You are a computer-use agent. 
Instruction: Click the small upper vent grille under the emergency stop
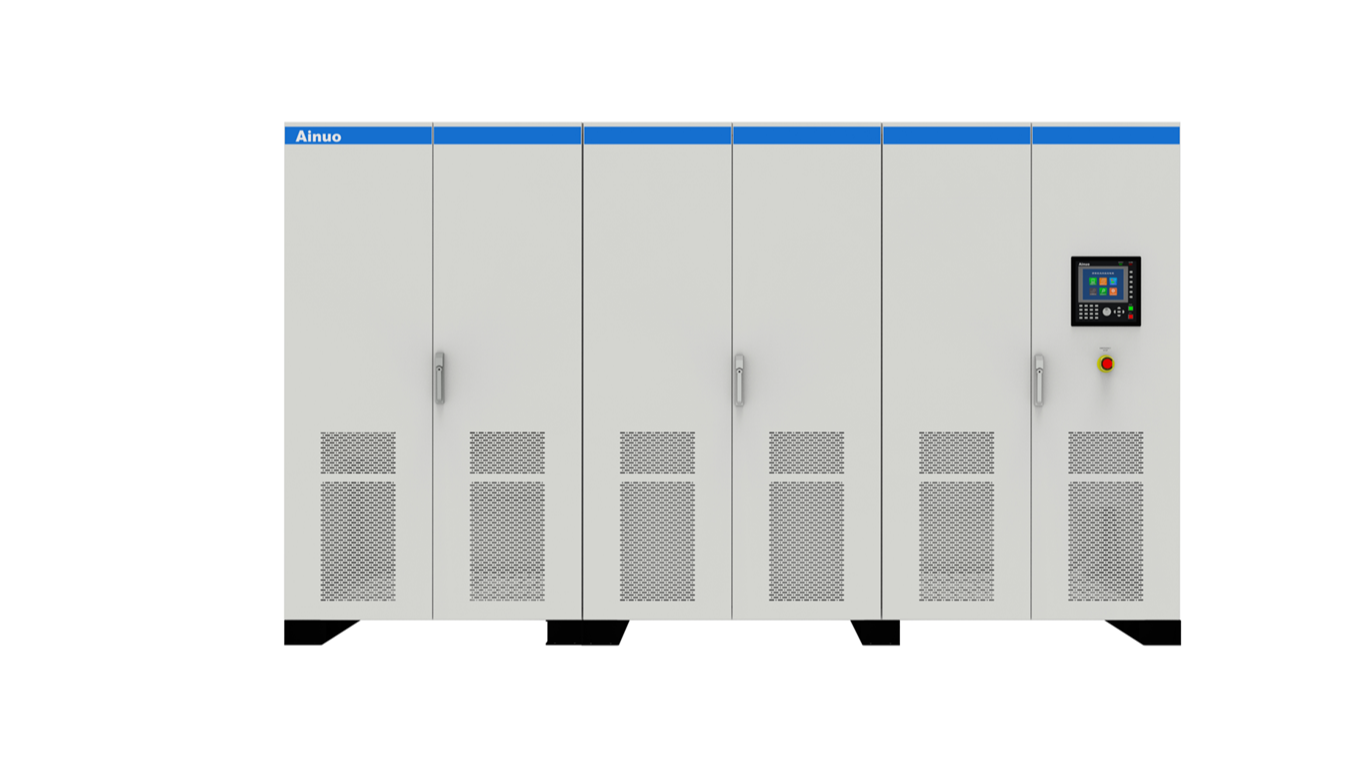(x=1105, y=452)
